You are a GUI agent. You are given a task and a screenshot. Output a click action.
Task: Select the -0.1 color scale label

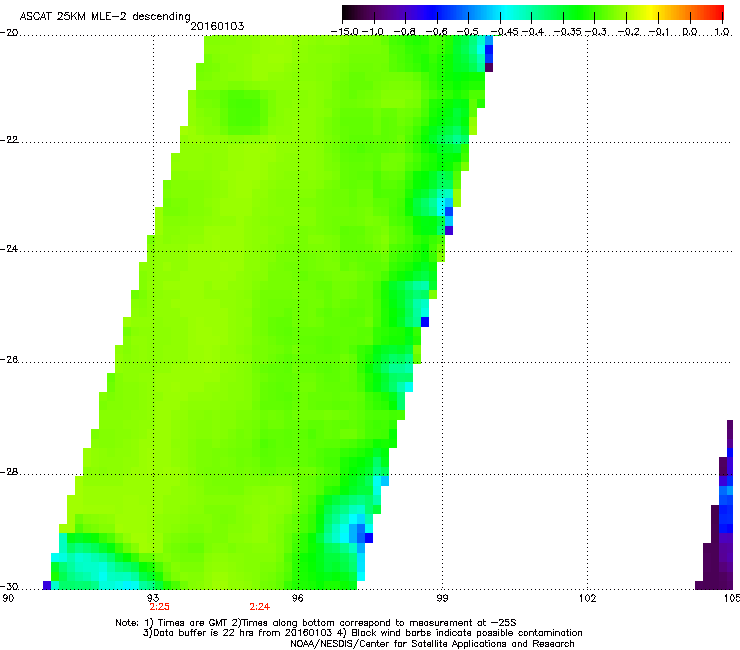(x=660, y=32)
